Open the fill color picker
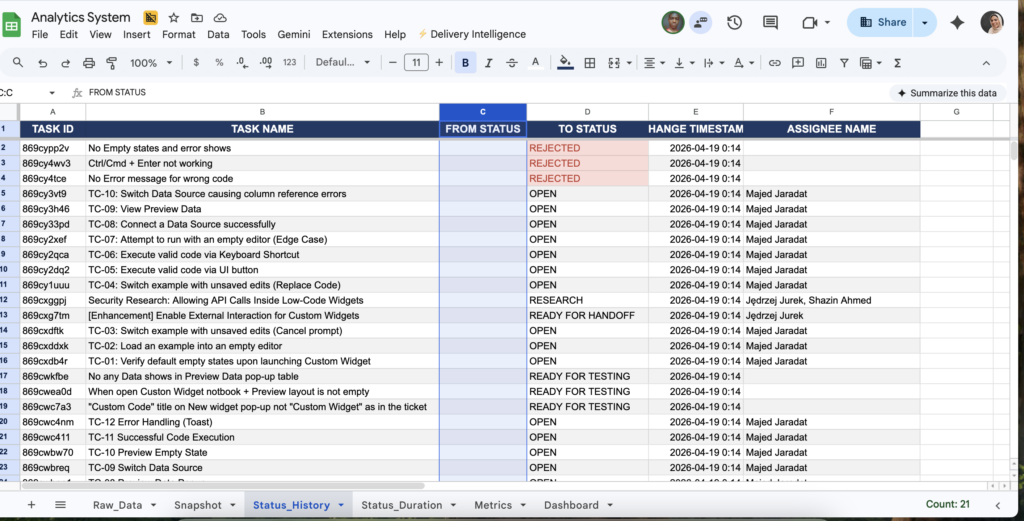 566,63
